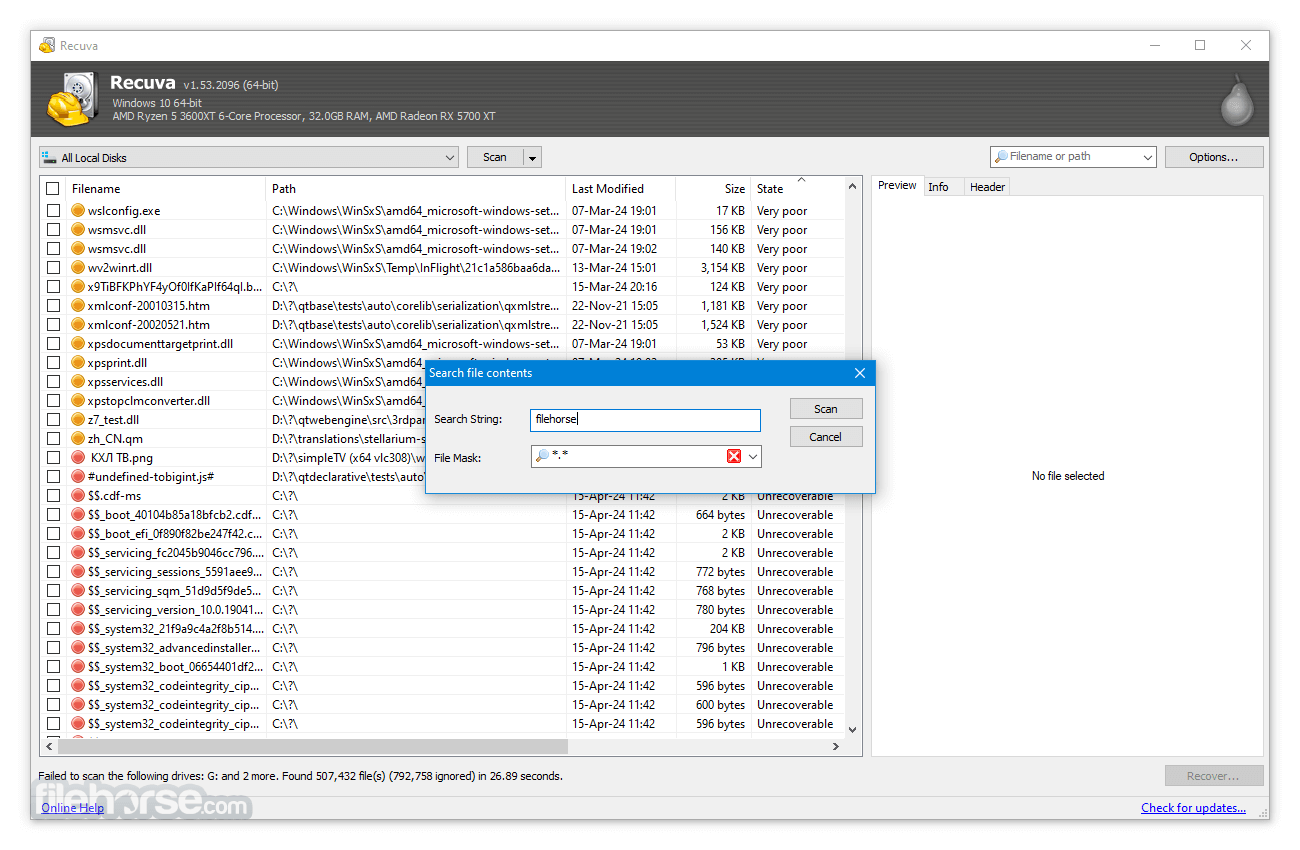Click the red status icon of $$_boot_40104b85a18bfcb2.cdf
The image size is (1300, 850).
coord(79,515)
